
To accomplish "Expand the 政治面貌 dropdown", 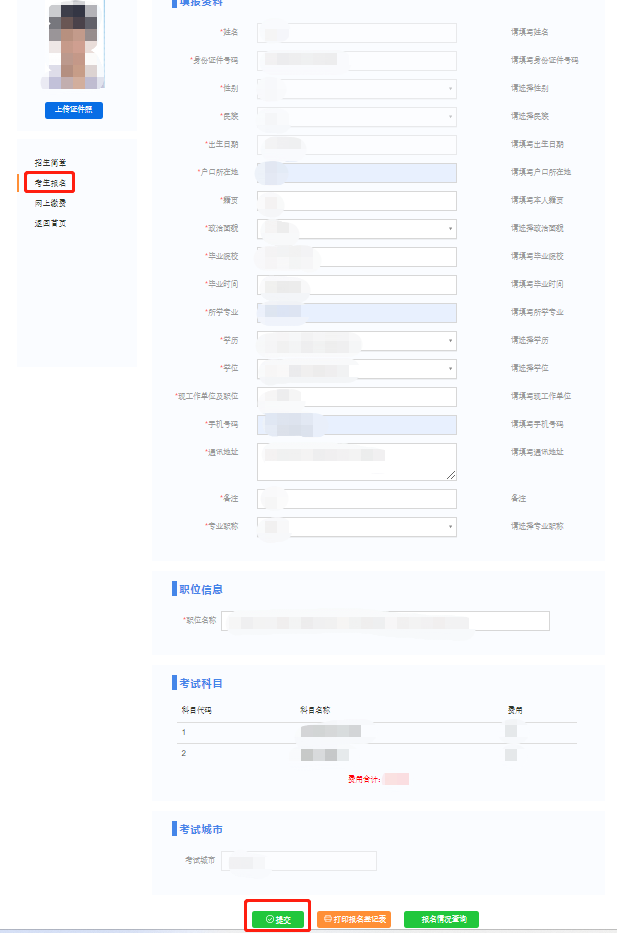I will 356,229.
